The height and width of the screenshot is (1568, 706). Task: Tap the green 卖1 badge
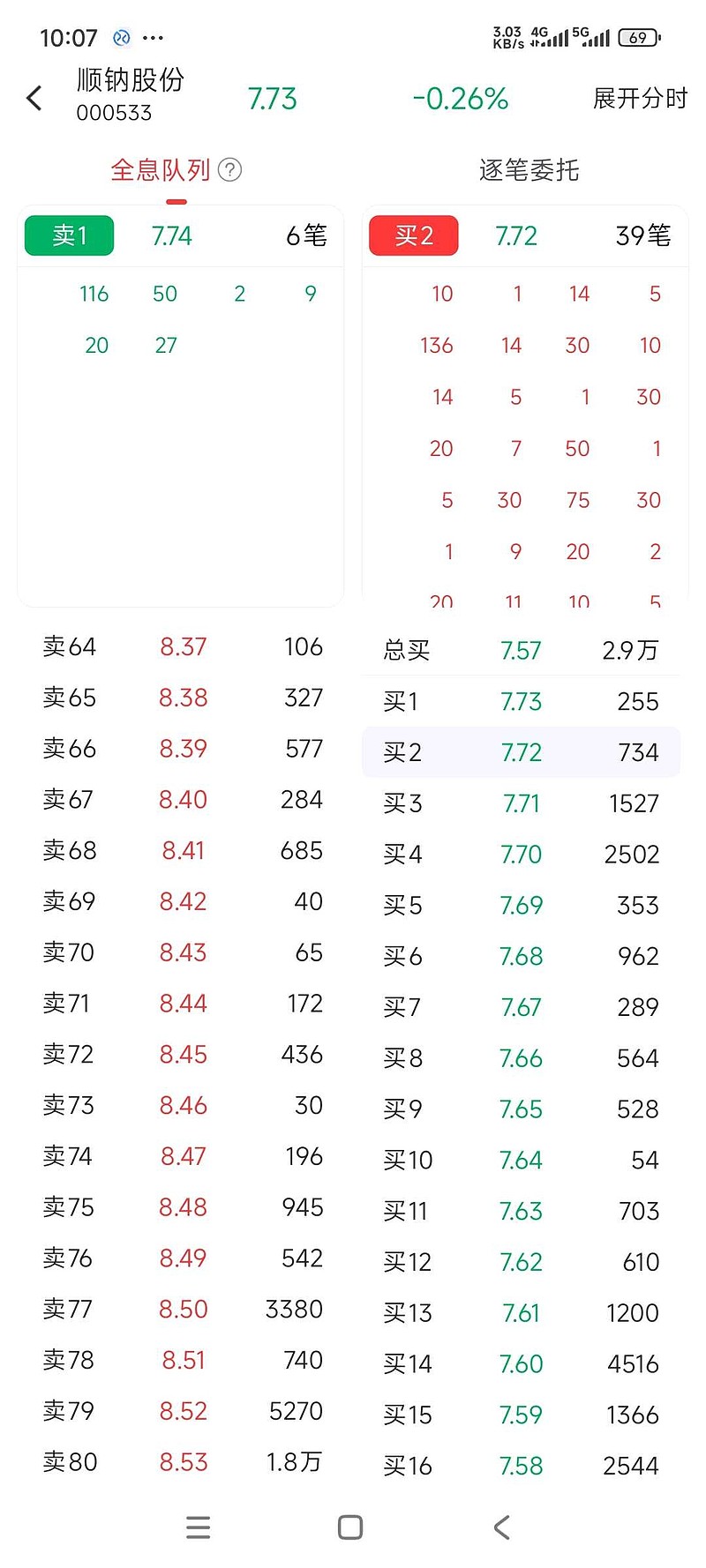click(70, 235)
